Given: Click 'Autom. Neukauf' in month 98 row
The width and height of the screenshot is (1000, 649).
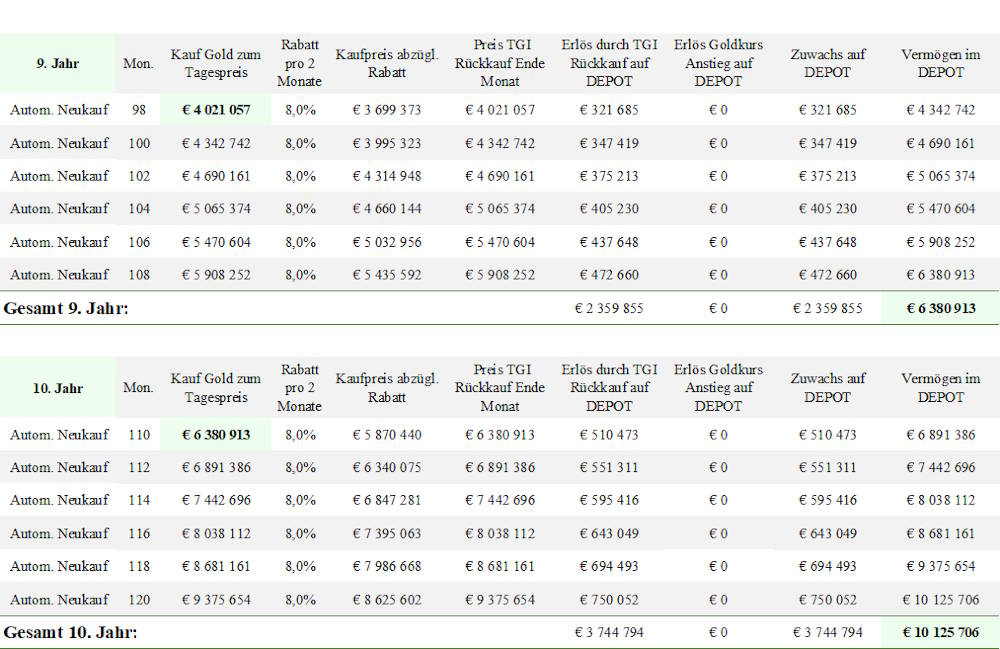Looking at the screenshot, I should 59,110.
